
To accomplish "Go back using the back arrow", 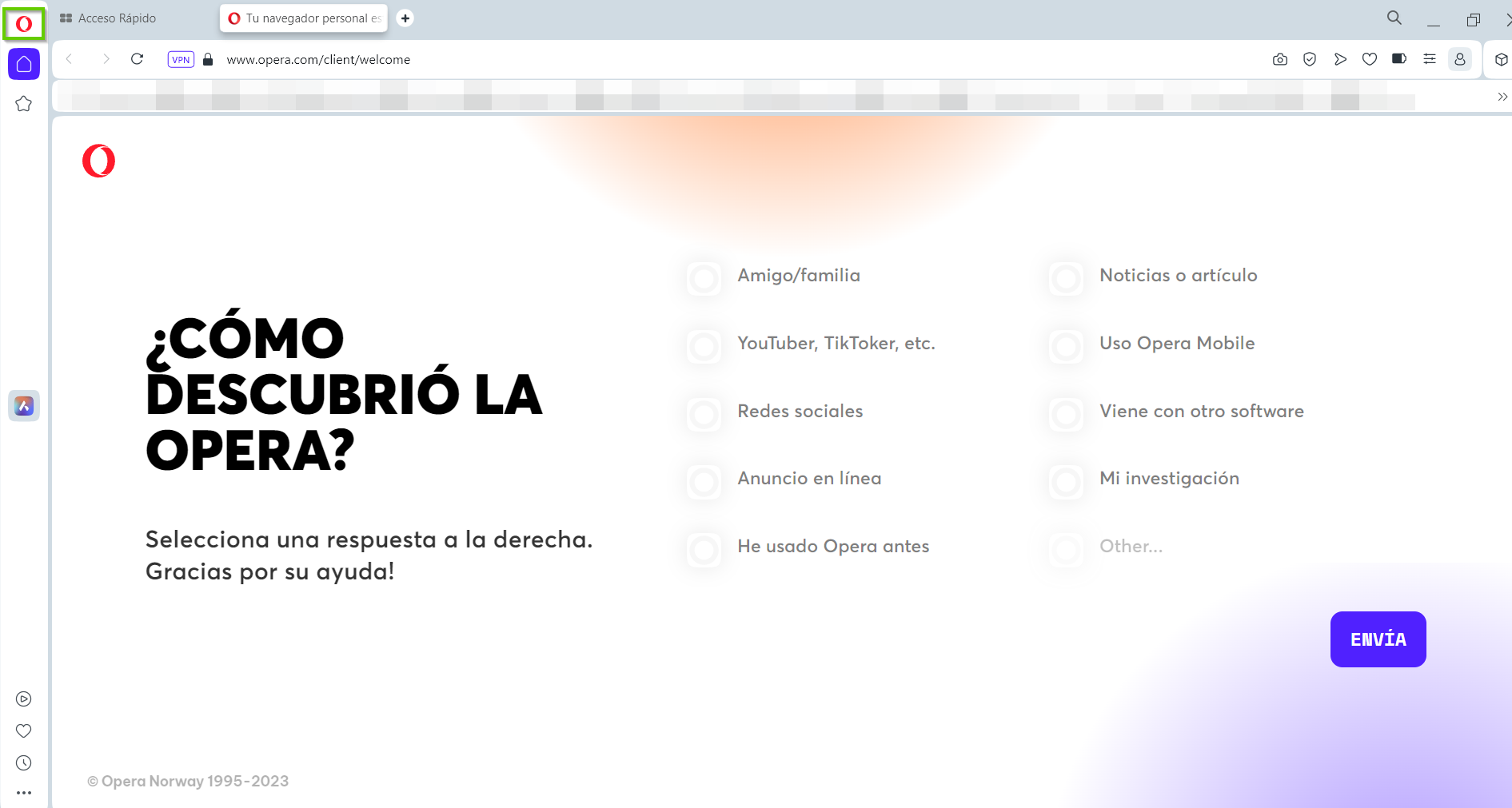I will coord(70,59).
